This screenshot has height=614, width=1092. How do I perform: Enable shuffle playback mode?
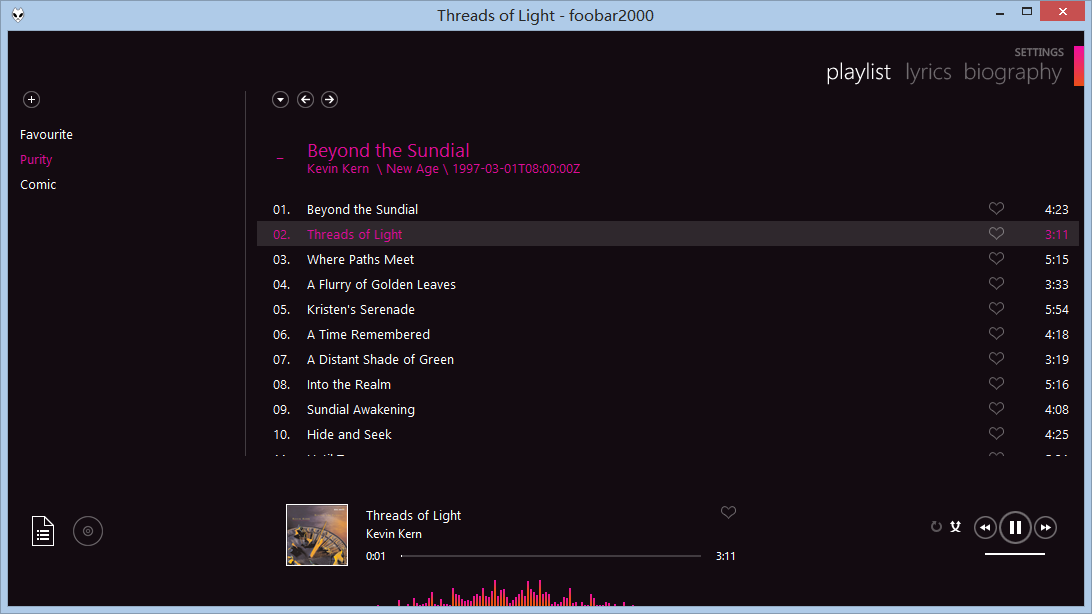click(956, 525)
